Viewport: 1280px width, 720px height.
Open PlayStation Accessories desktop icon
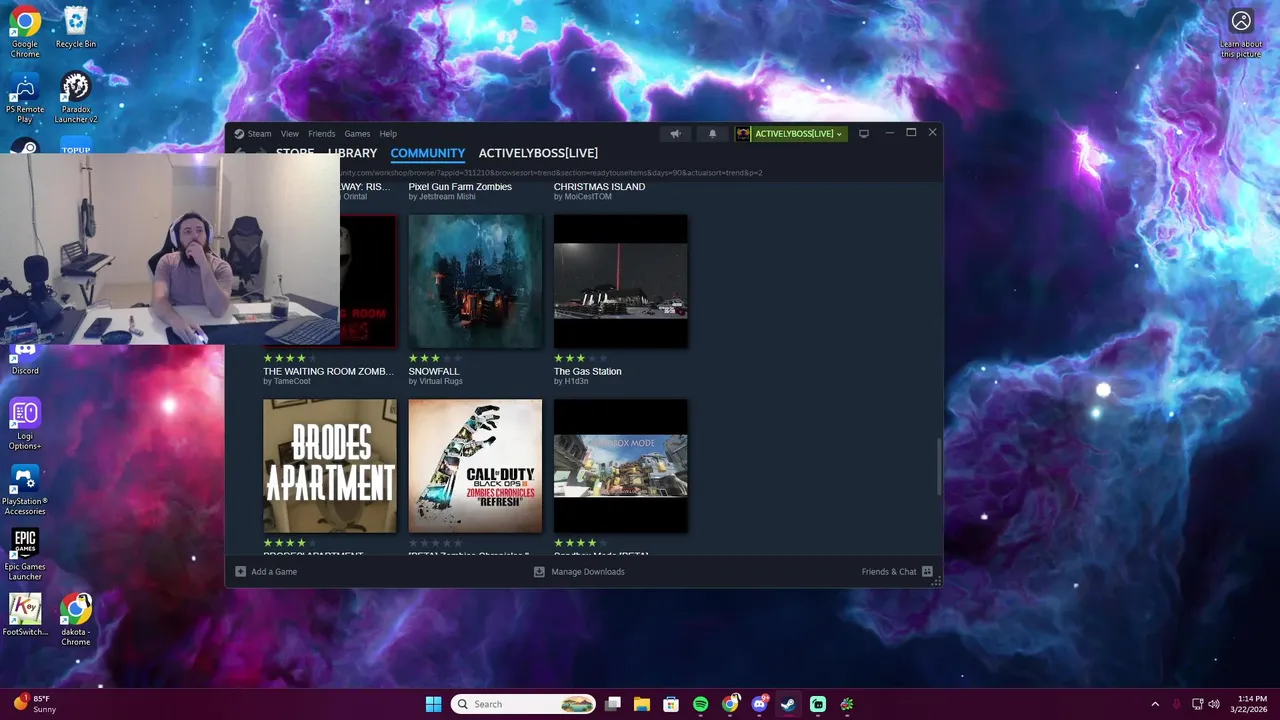(25, 490)
